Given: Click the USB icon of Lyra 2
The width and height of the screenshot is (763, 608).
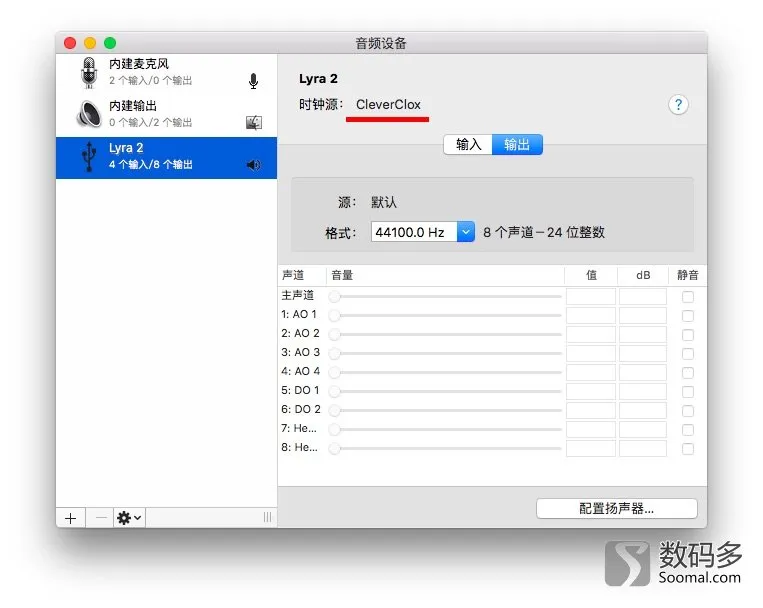Looking at the screenshot, I should (x=89, y=156).
